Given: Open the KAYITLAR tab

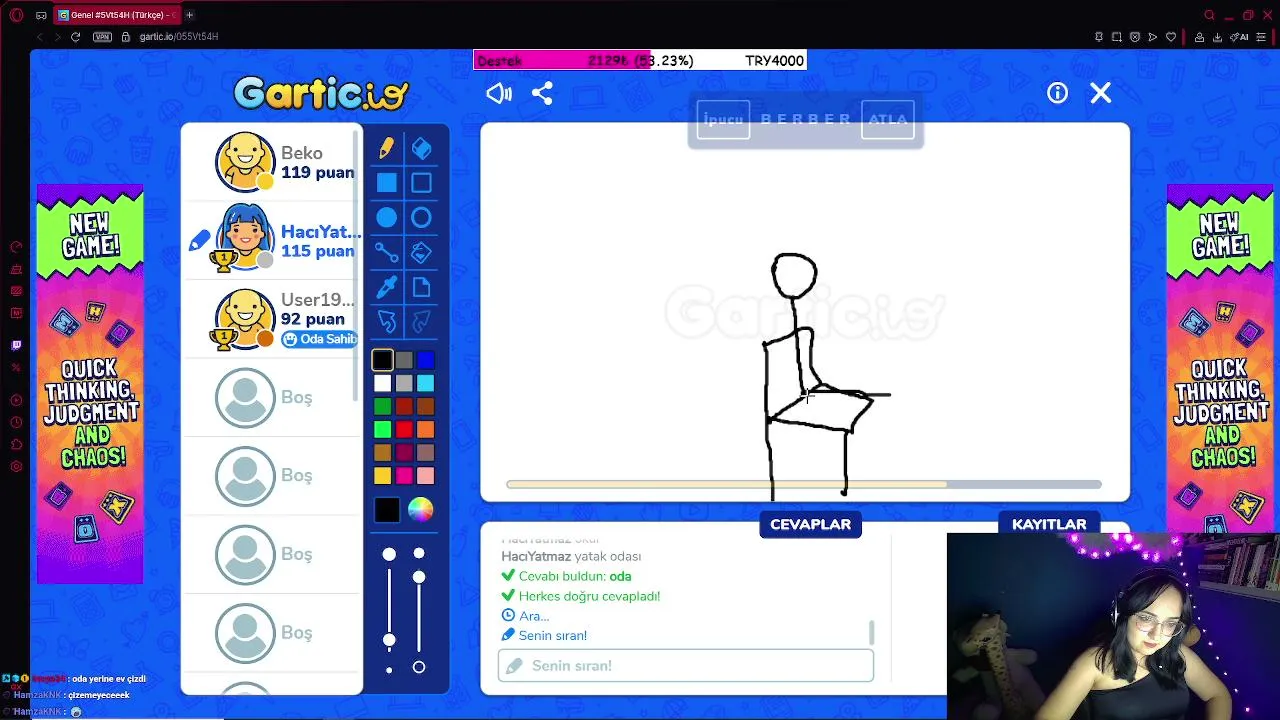Looking at the screenshot, I should click(1049, 524).
